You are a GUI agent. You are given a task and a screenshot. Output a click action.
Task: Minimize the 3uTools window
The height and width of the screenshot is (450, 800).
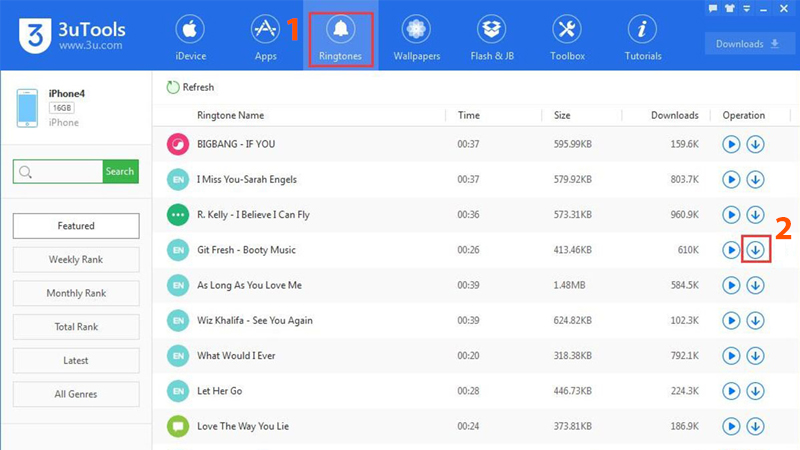coord(764,9)
